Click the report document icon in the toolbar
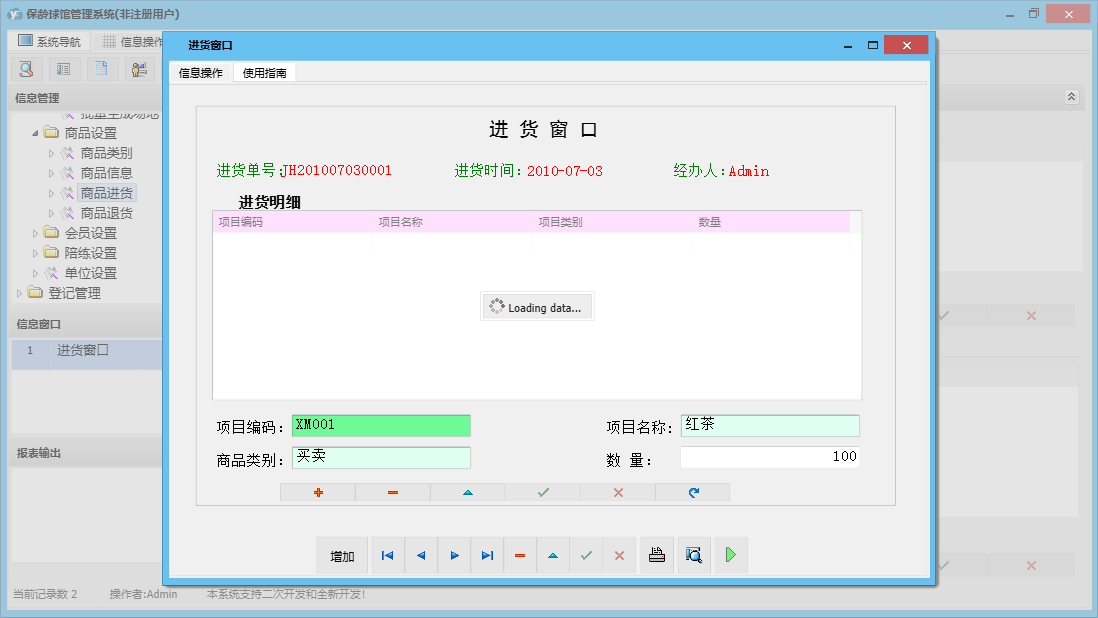This screenshot has height=618, width=1098. (x=99, y=68)
